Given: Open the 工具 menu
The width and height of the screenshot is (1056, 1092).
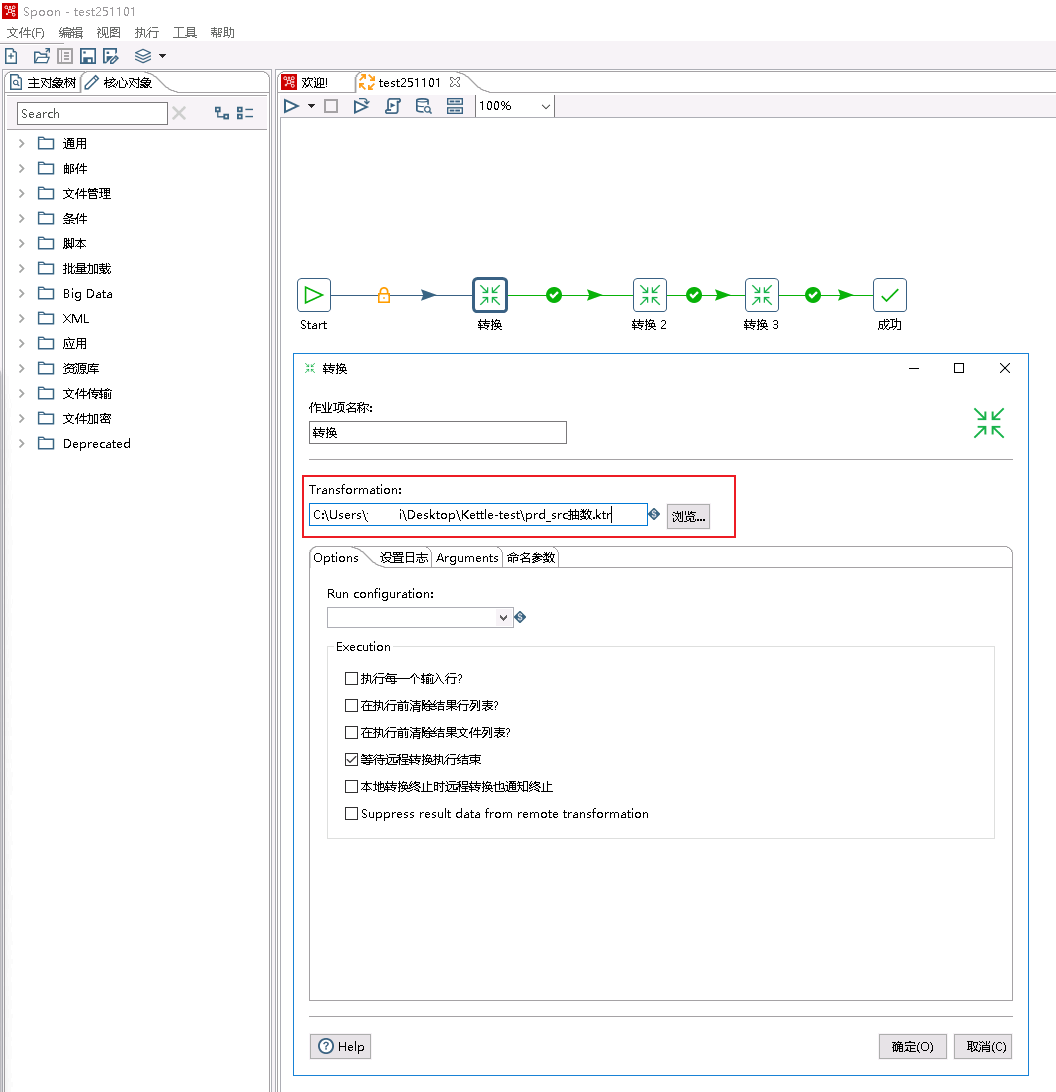Looking at the screenshot, I should [x=185, y=33].
